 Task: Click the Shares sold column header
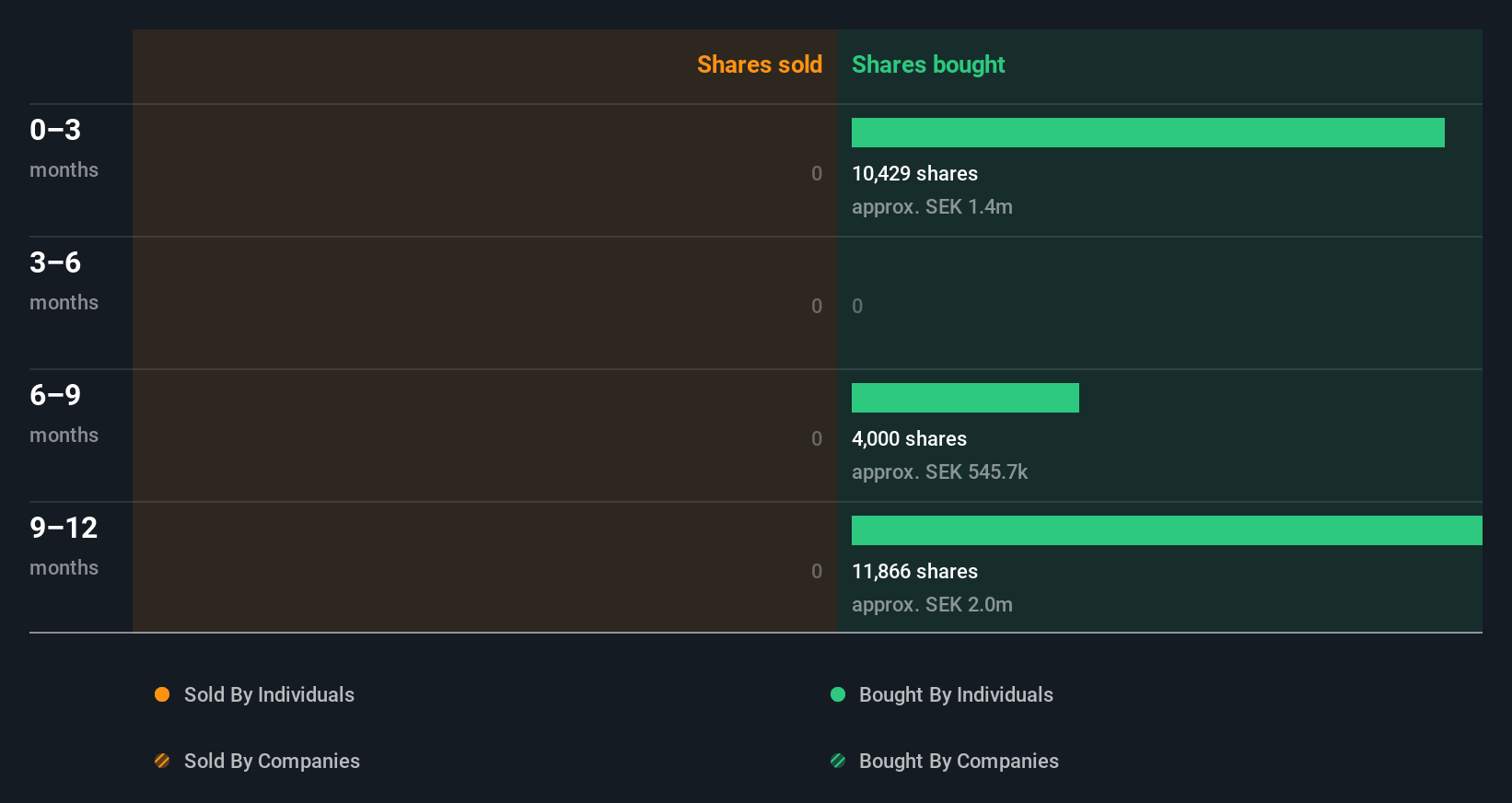[x=760, y=64]
